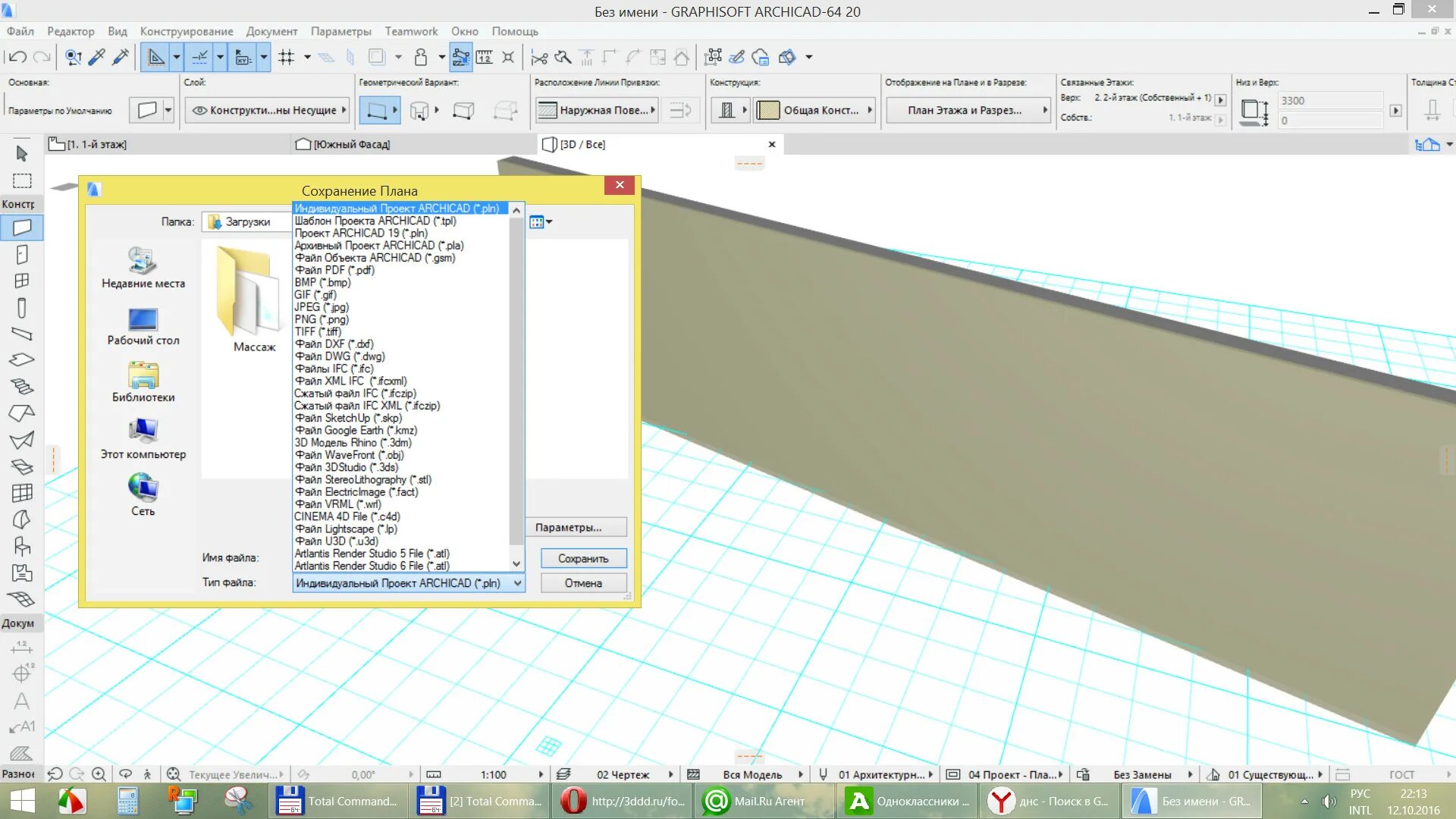Click the Отмена button
This screenshot has height=819, width=1456.
[583, 583]
